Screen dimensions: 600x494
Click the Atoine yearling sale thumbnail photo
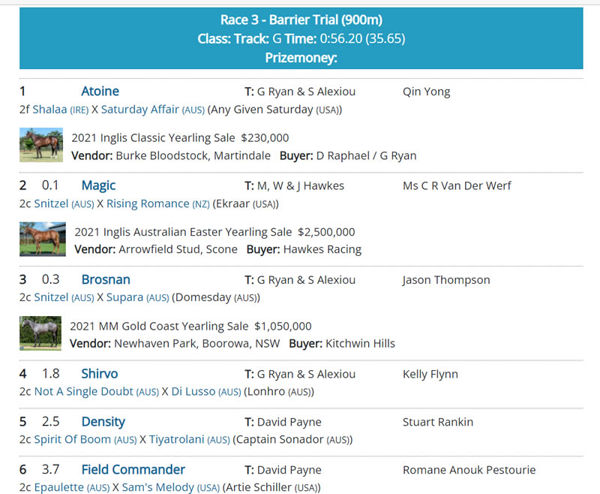(x=41, y=146)
